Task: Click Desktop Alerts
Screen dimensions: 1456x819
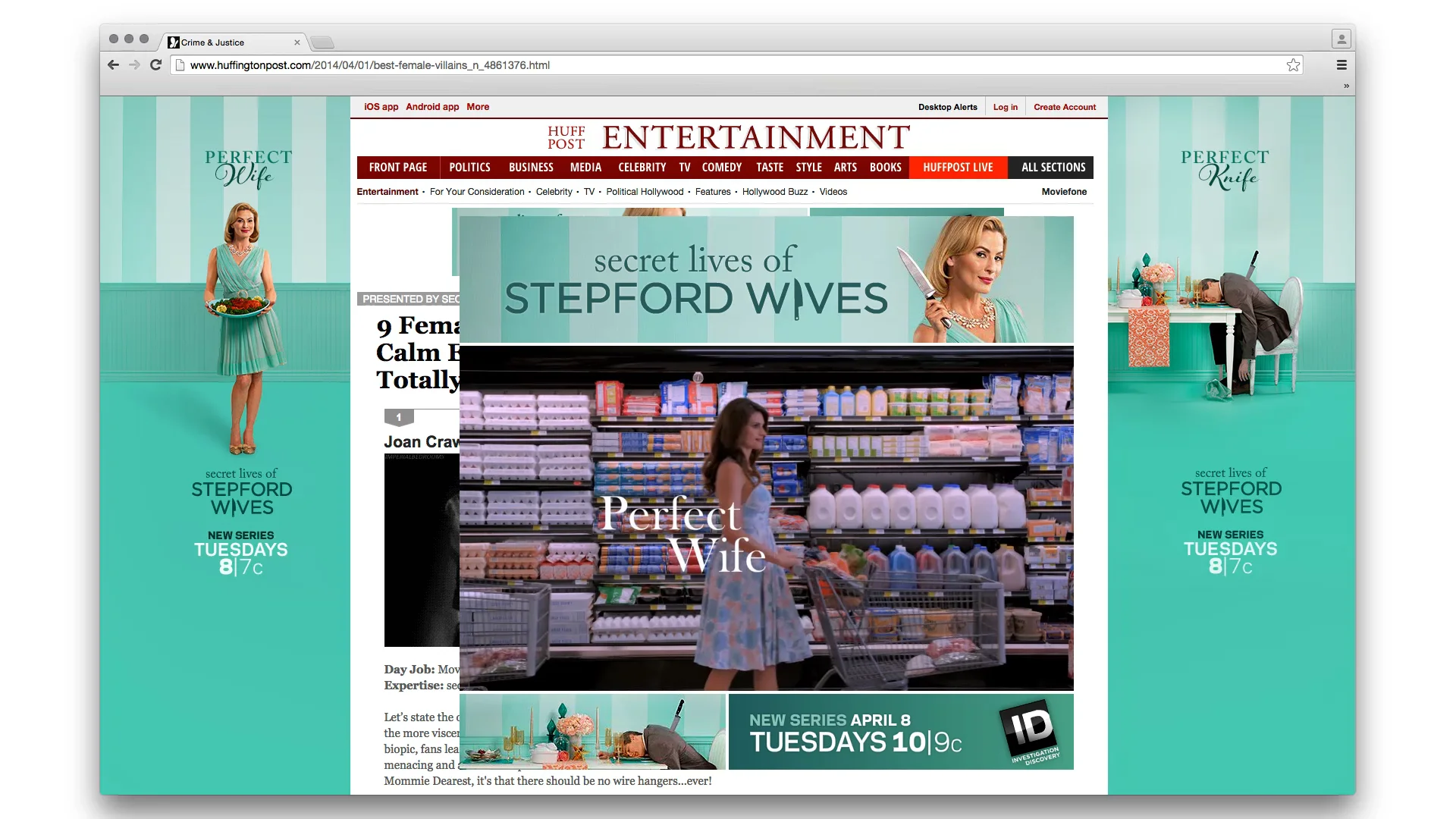Action: (947, 107)
